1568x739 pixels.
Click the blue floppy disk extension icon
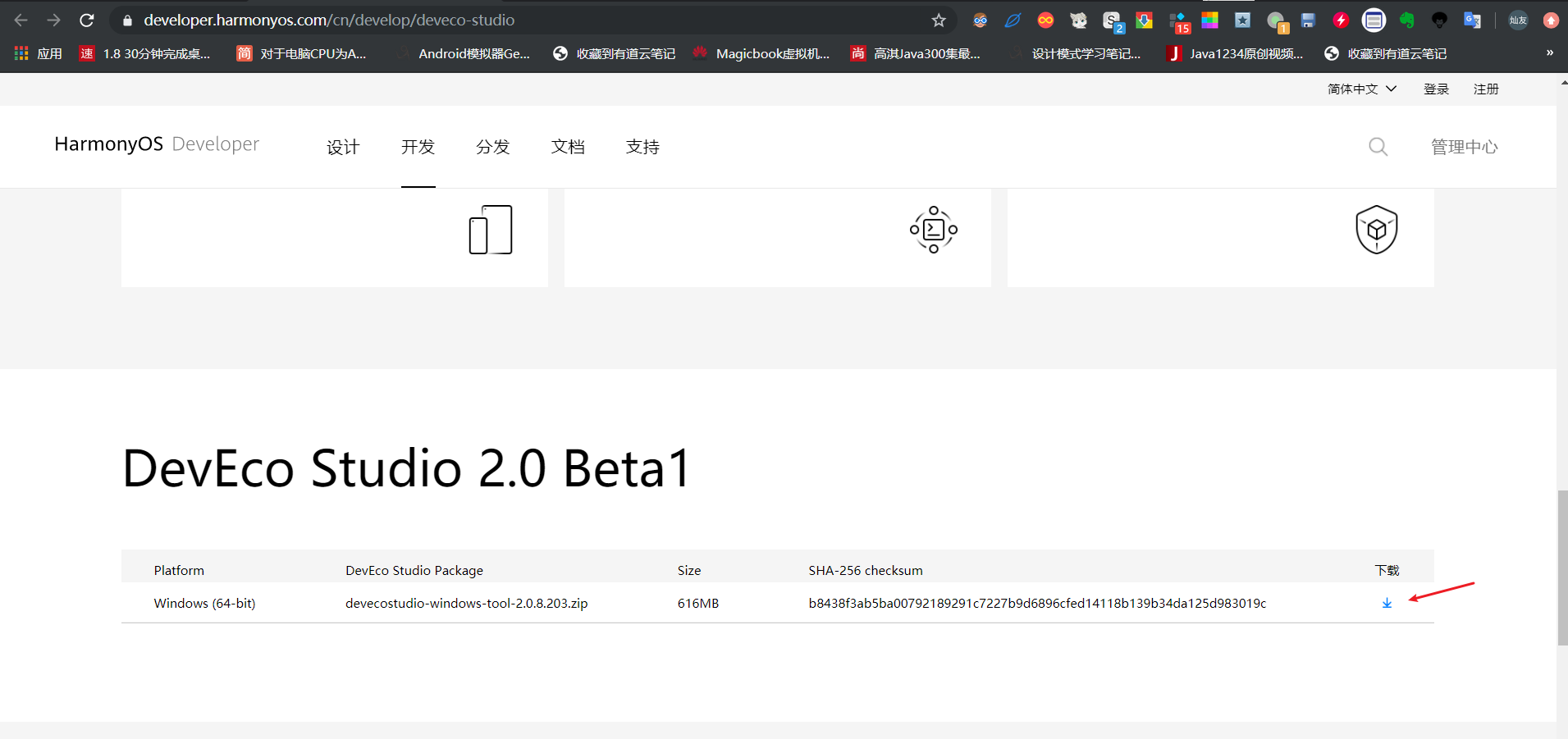[x=1308, y=21]
